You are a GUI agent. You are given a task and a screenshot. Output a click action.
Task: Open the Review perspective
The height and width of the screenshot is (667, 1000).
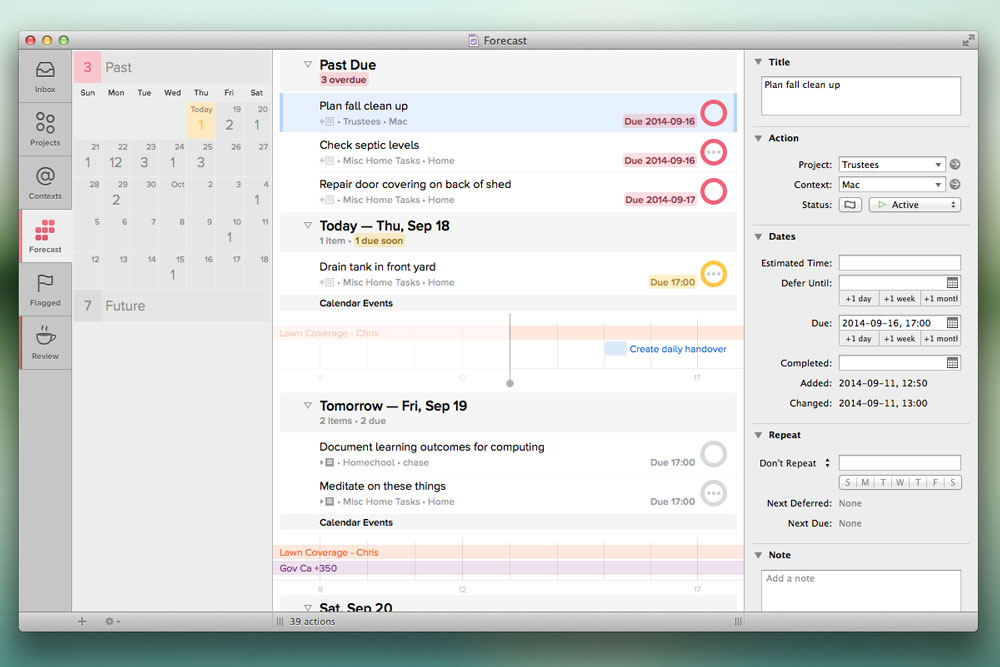pyautogui.click(x=45, y=343)
